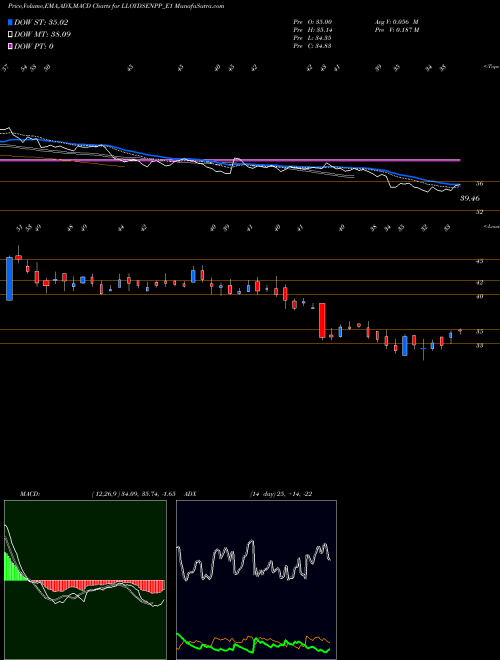Viewport: 500px width, 660px height.
Task: Click the 40 axis label on candlestick chart
Action: 479,296
